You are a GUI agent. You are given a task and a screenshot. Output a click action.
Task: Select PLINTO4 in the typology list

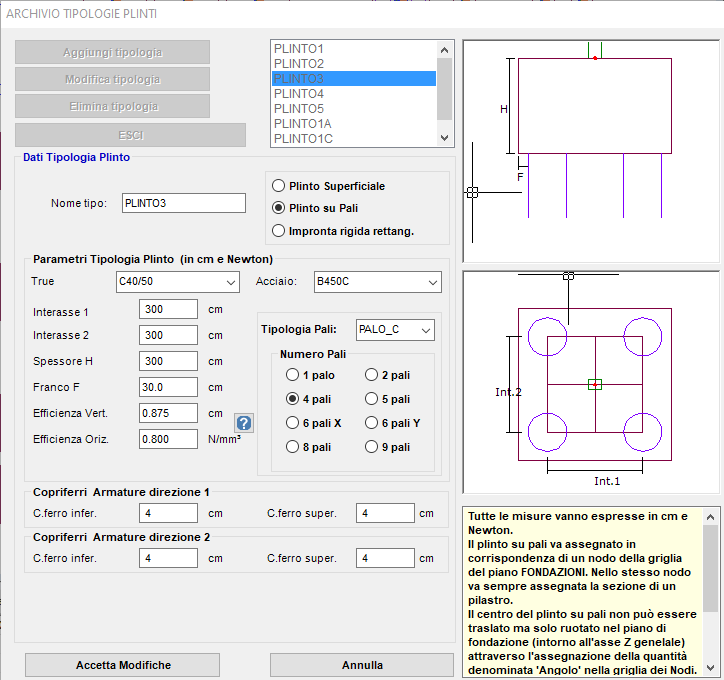(x=354, y=94)
